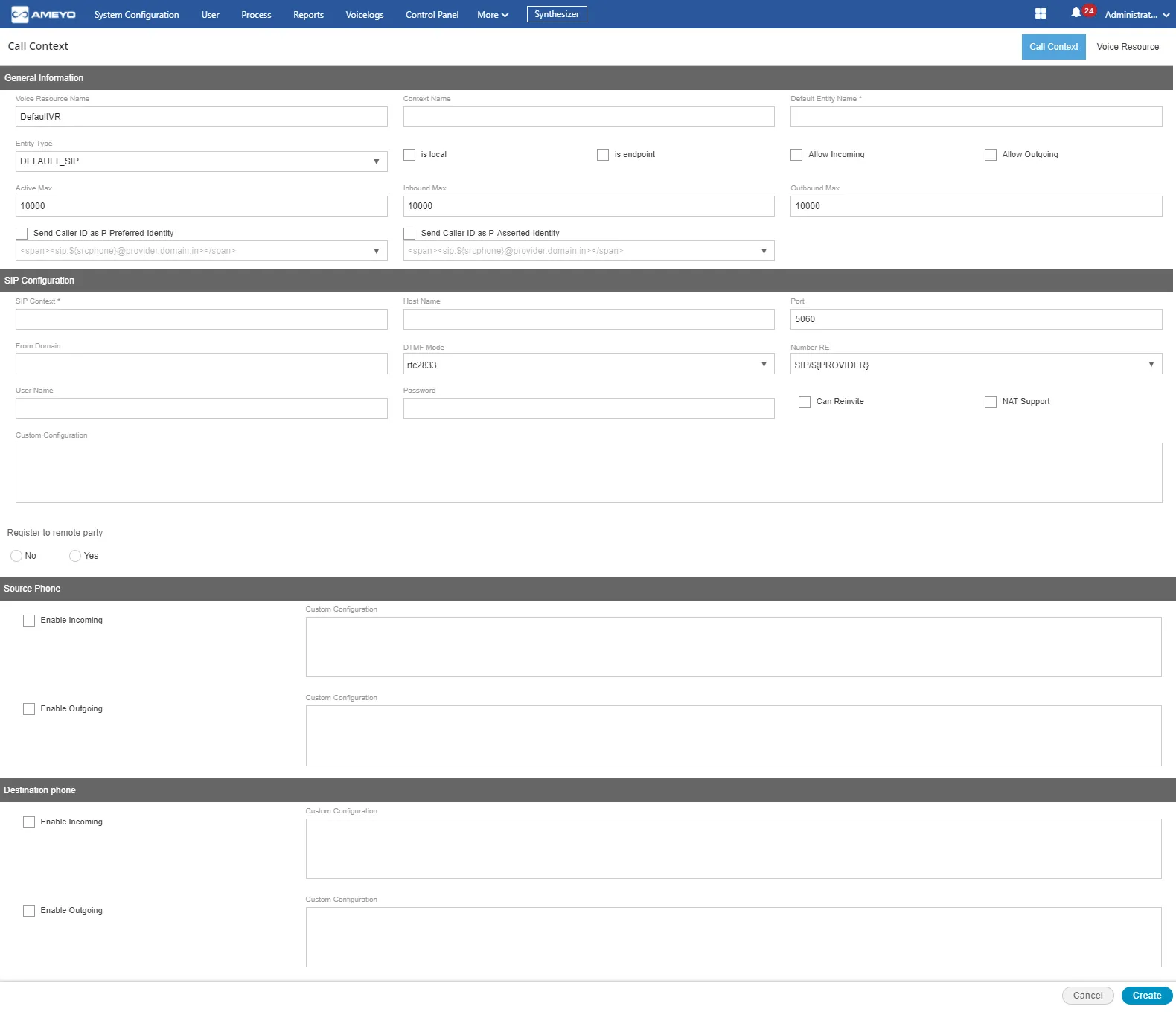
Task: Open the System Configuration menu
Action: click(x=136, y=15)
